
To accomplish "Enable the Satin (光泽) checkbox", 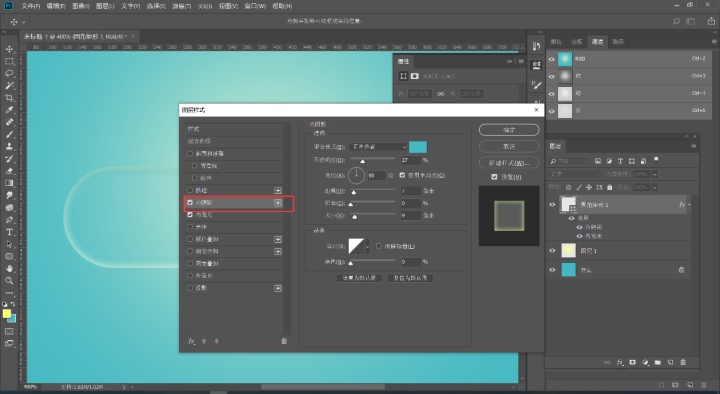I will (190, 227).
